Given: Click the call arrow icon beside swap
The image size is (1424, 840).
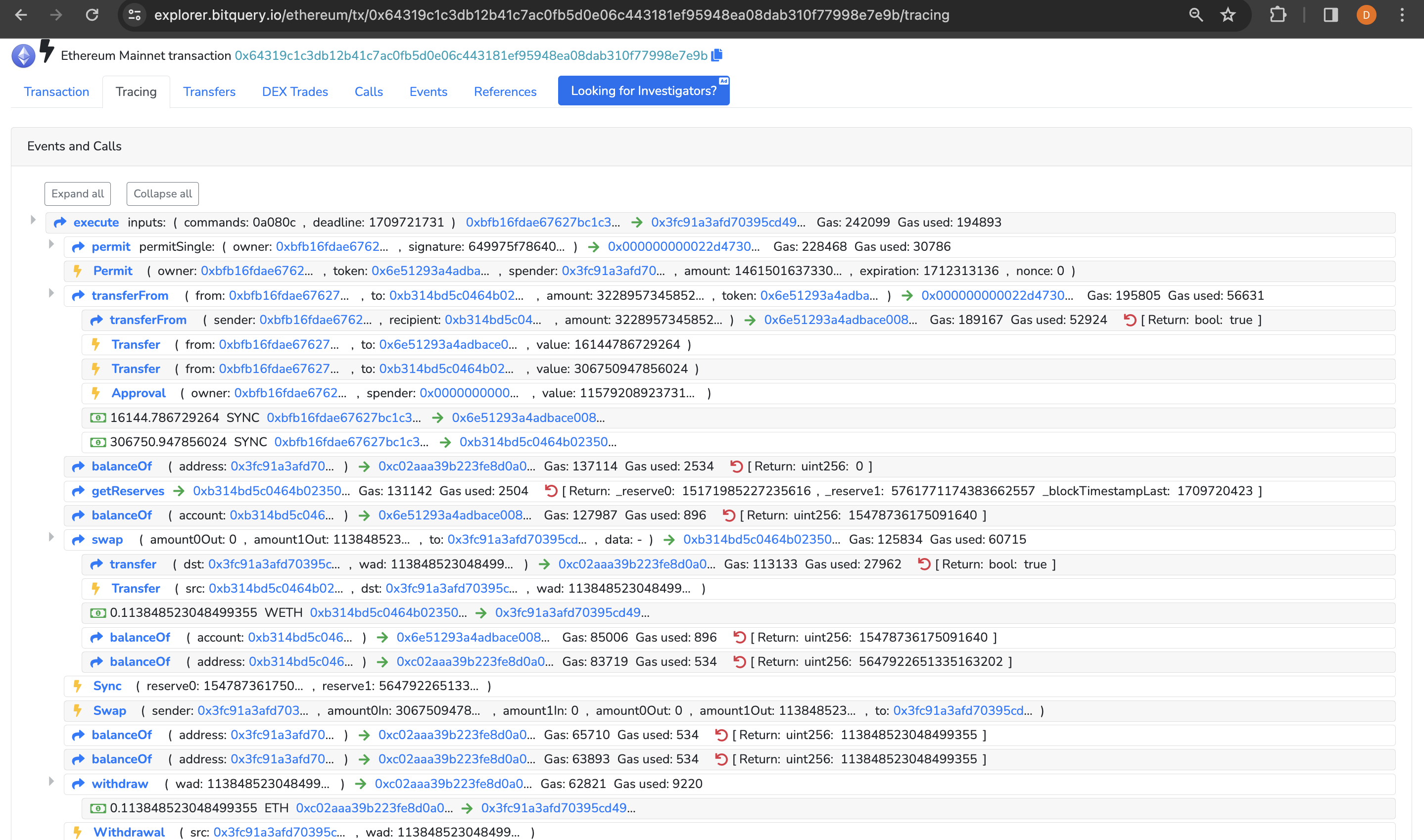Looking at the screenshot, I should tap(78, 540).
